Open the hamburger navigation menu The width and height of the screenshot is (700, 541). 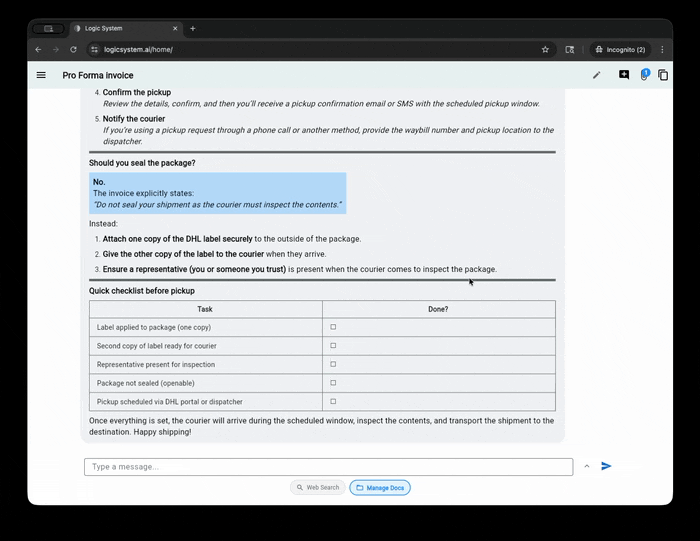[41, 75]
